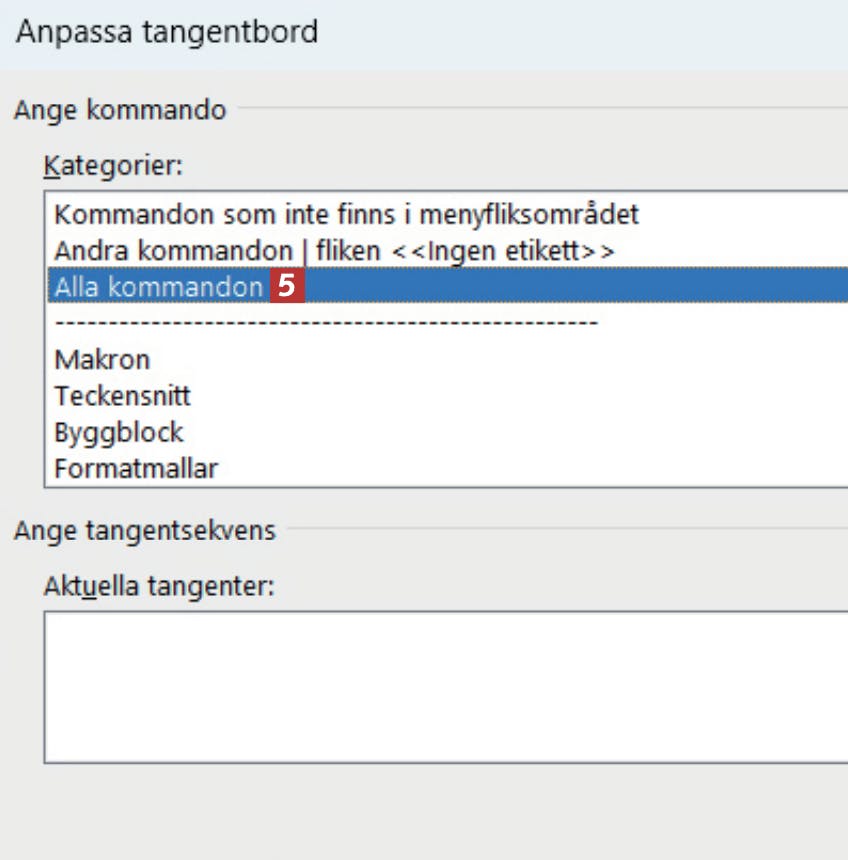Choose 'Byggblock' from the categories
Screen dimensions: 848x860
pyautogui.click(x=119, y=432)
